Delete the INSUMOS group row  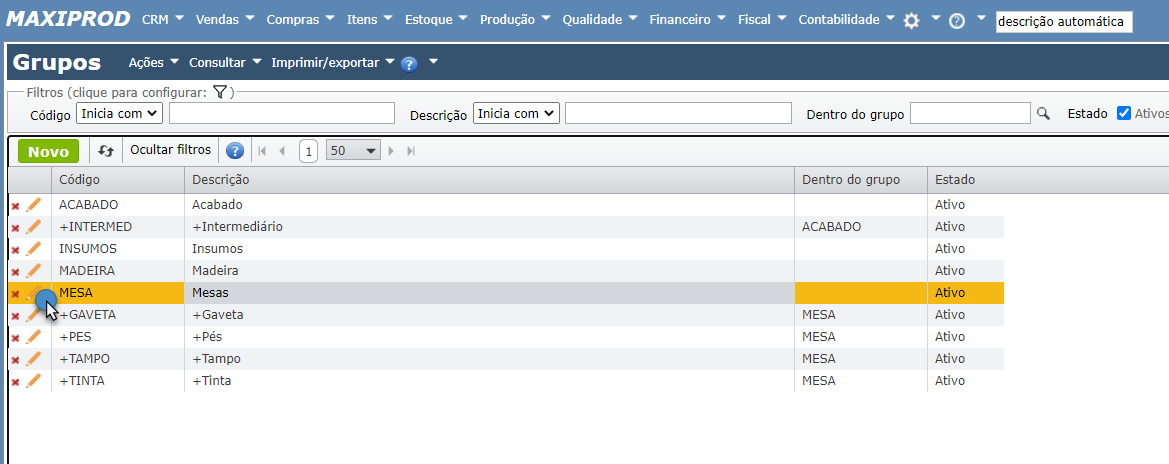(15, 249)
